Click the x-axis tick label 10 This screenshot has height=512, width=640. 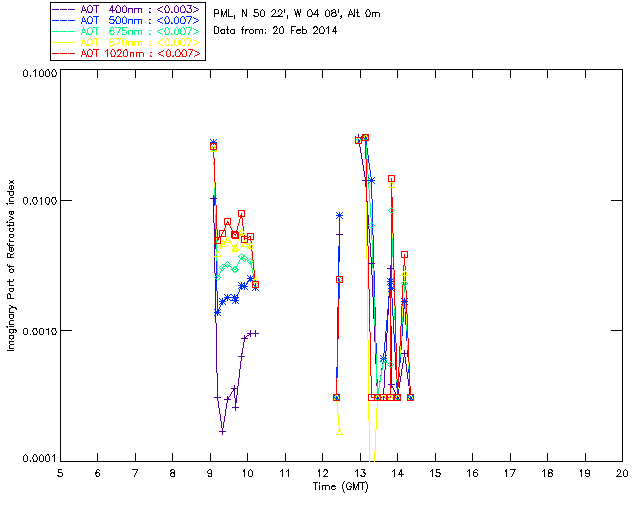coord(247,473)
